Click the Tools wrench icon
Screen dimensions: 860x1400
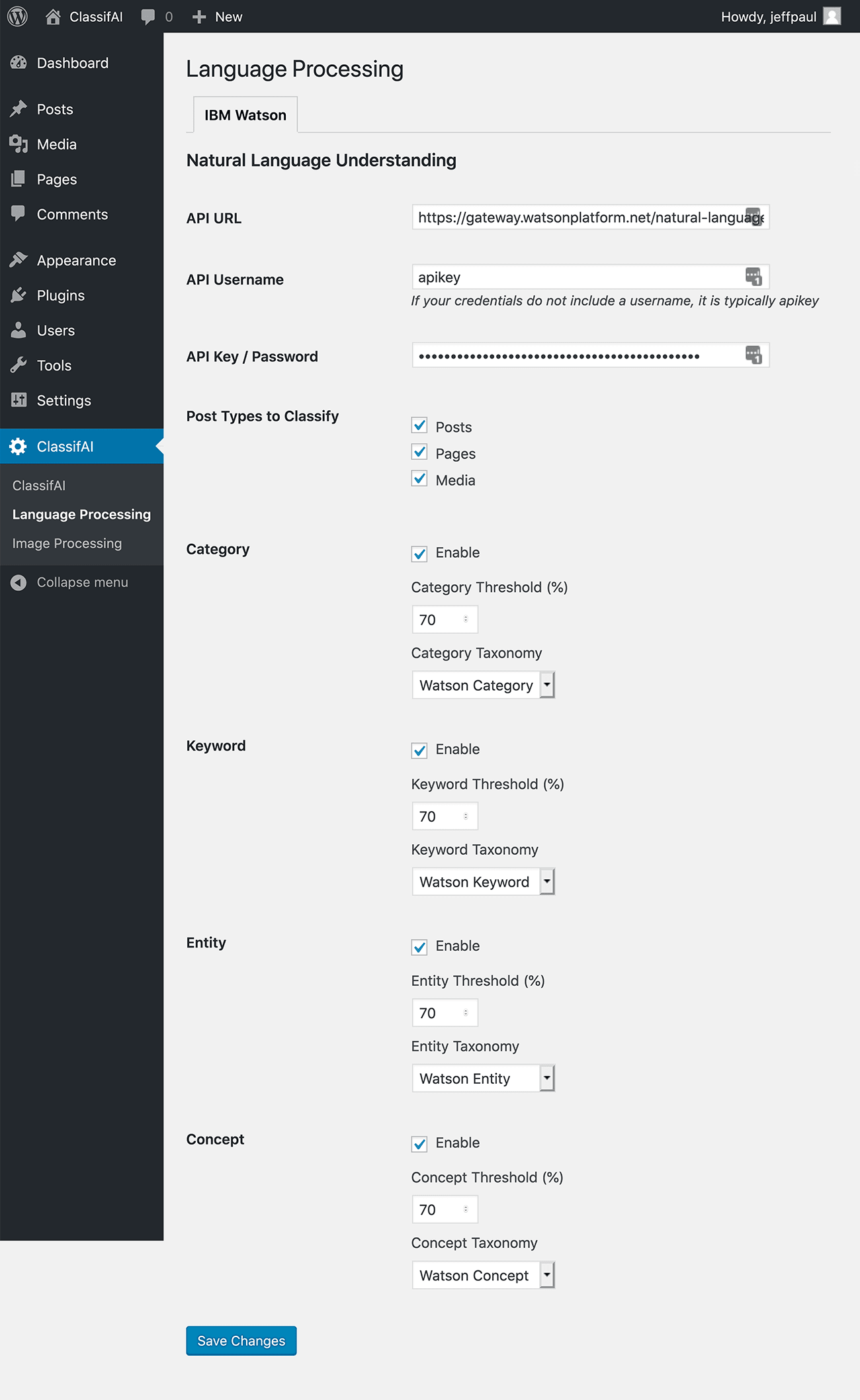coord(19,365)
